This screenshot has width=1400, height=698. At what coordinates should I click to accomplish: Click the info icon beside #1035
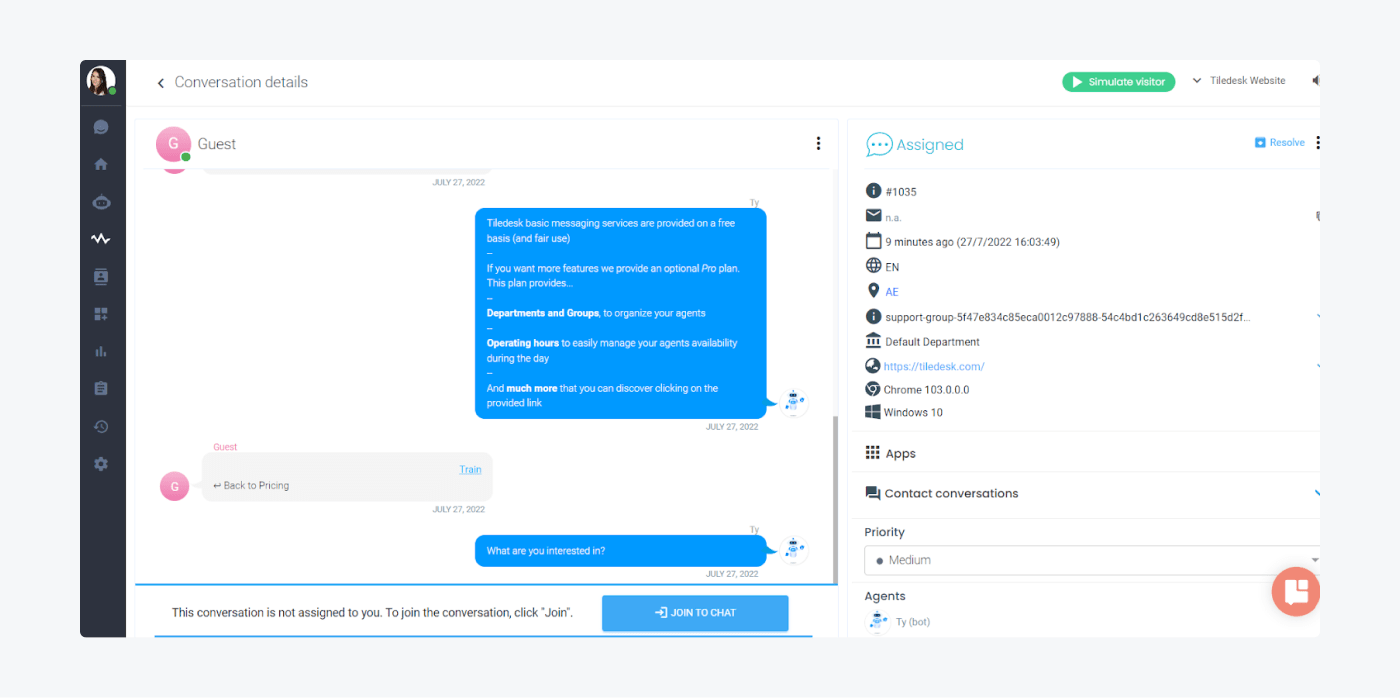pyautogui.click(x=873, y=191)
